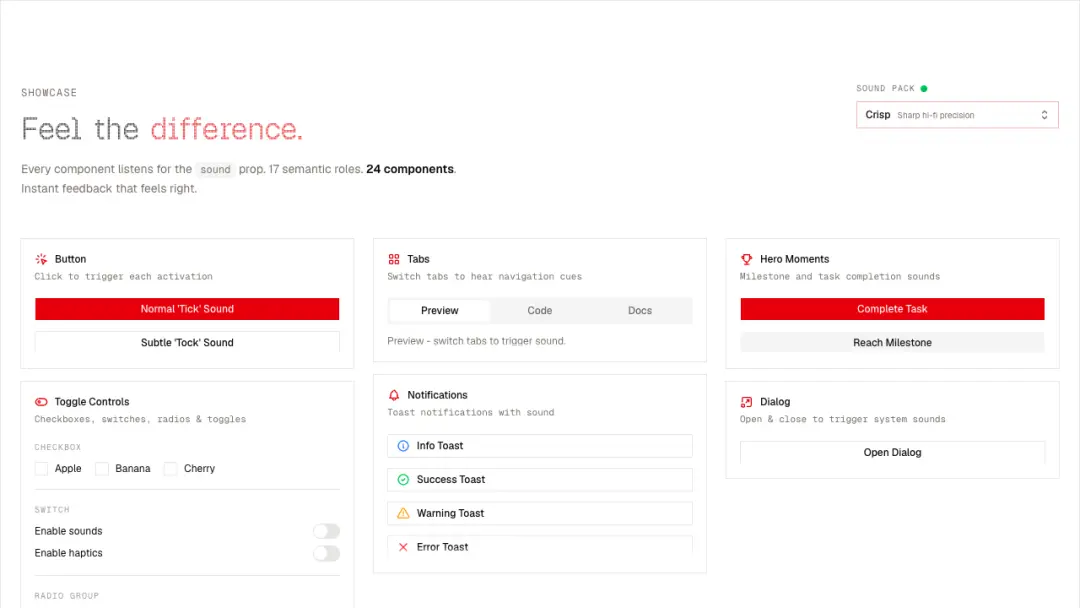Click the Toggle Controls switch icon

pos(41,401)
